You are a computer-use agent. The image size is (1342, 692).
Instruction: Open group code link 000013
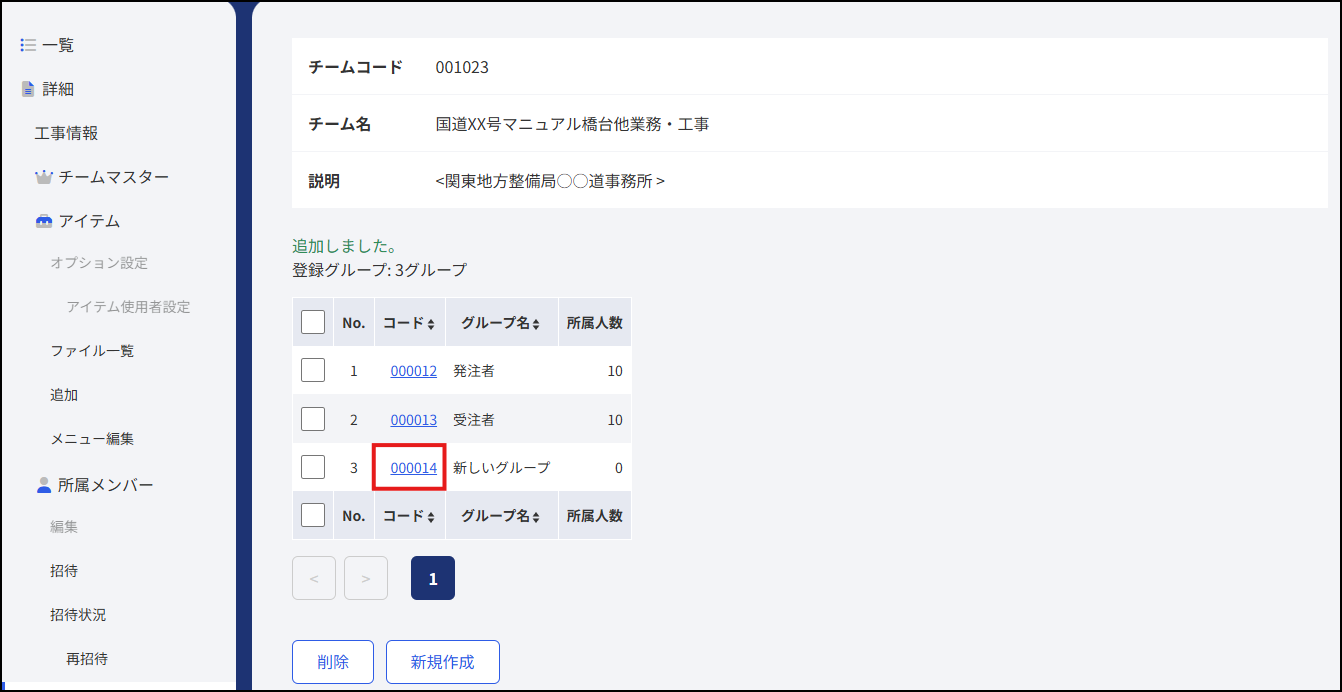coord(413,420)
